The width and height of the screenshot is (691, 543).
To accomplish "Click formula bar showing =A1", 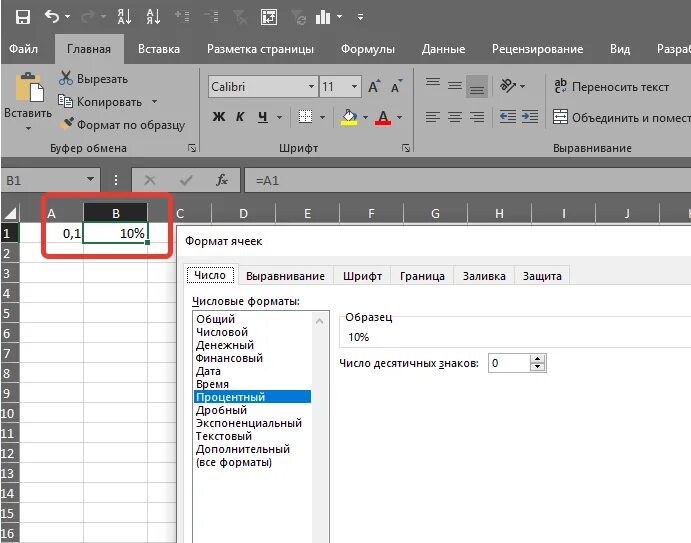I will coord(467,180).
